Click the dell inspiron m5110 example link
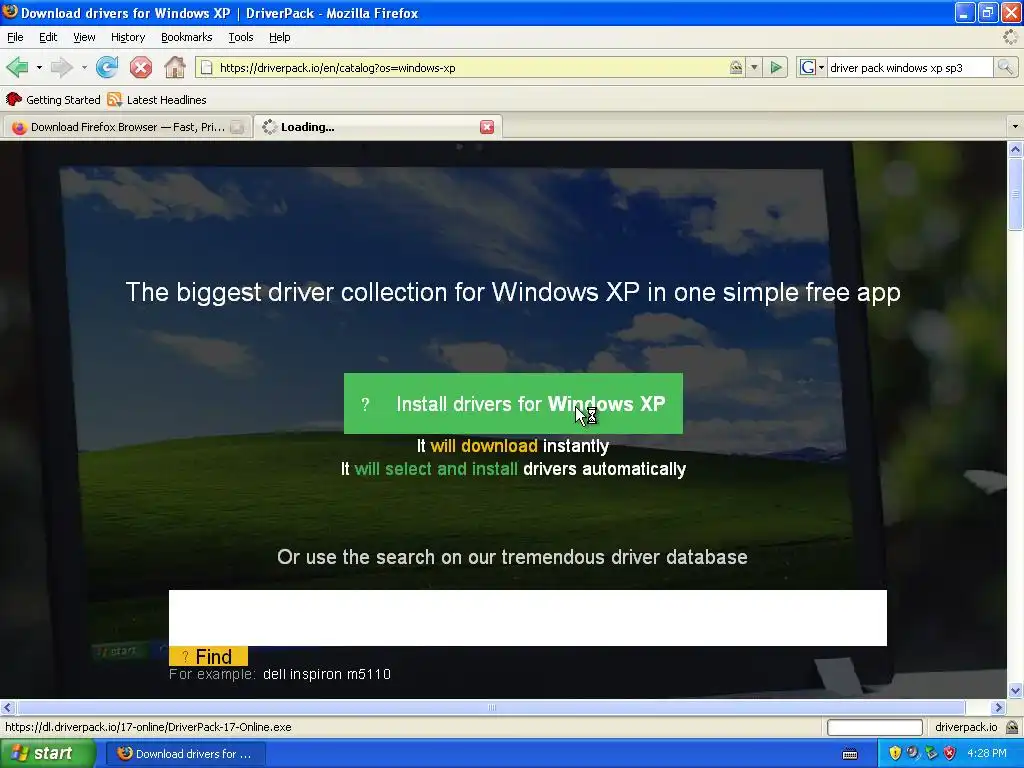 pyautogui.click(x=327, y=674)
